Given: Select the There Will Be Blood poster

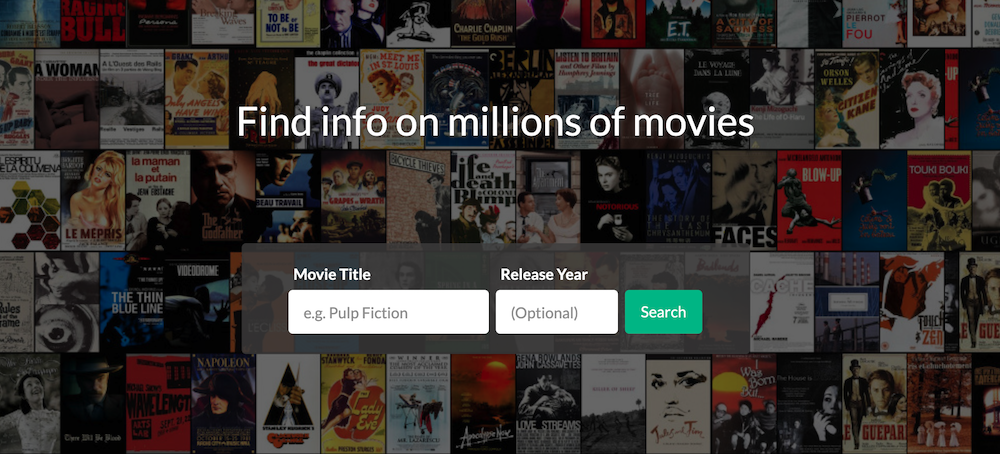Looking at the screenshot, I should click(x=93, y=404).
